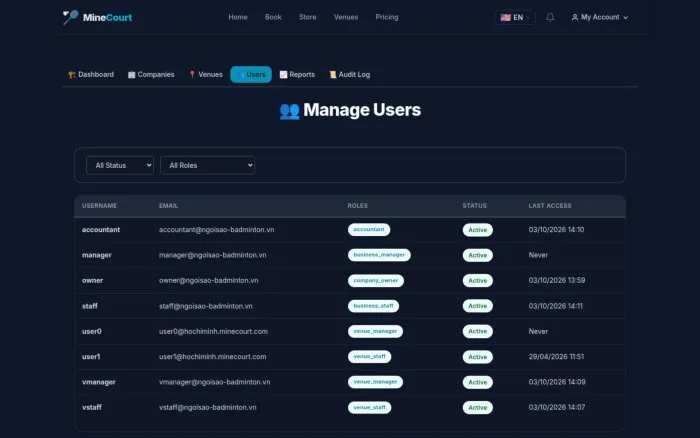Select username "user1"
700x438 pixels.
[x=91, y=357]
